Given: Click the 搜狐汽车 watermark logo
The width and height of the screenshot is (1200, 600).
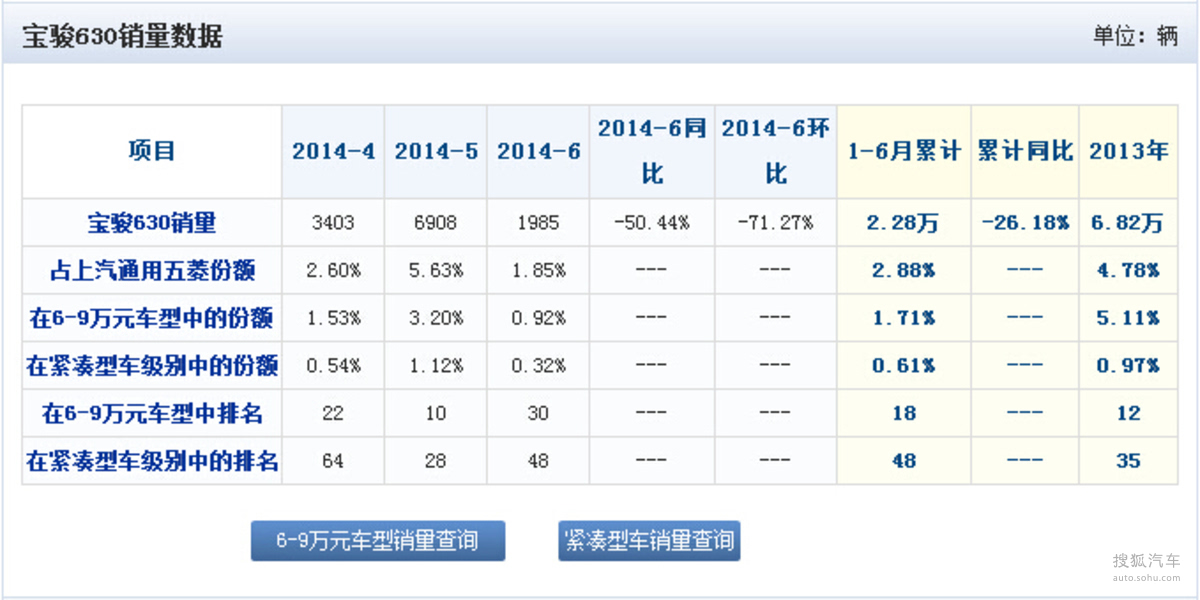Looking at the screenshot, I should coord(1146,565).
